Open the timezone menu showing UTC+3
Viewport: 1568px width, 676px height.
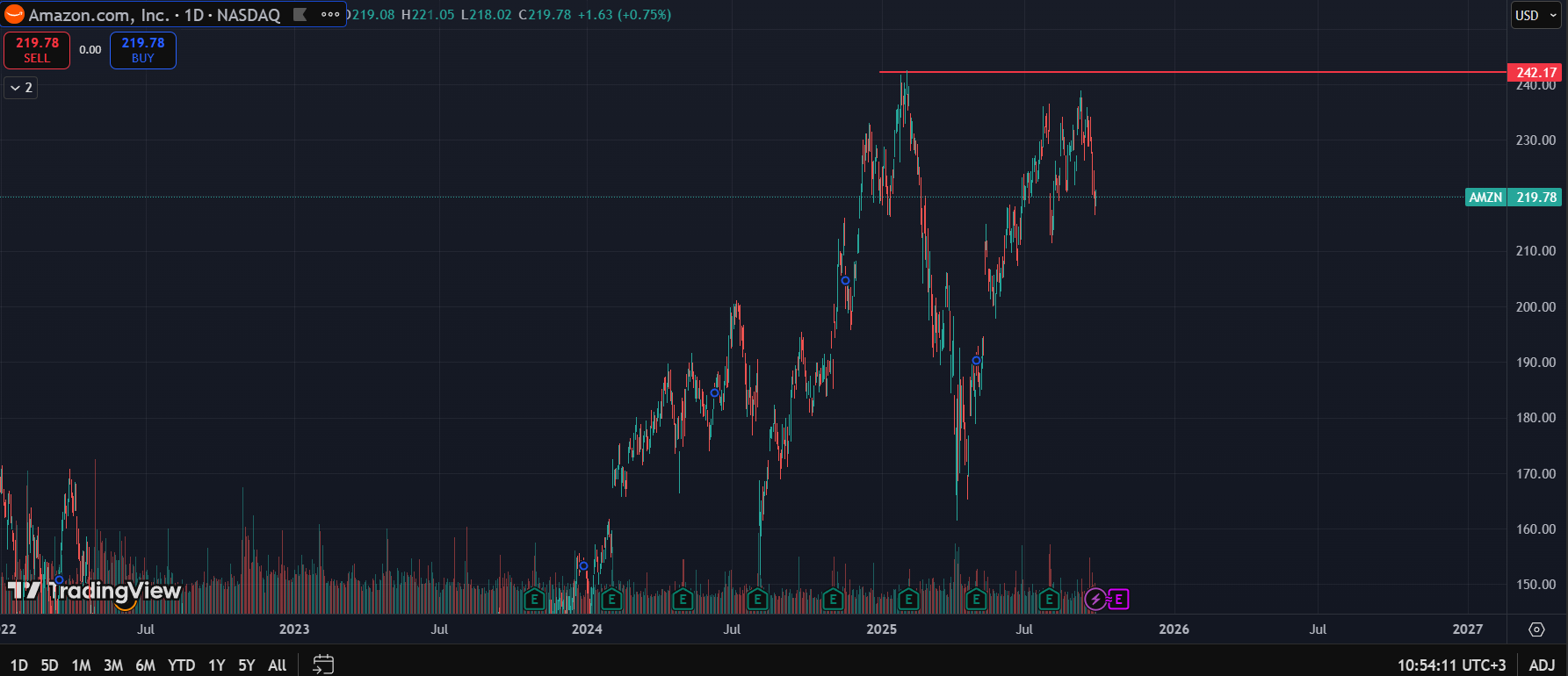point(1451,665)
